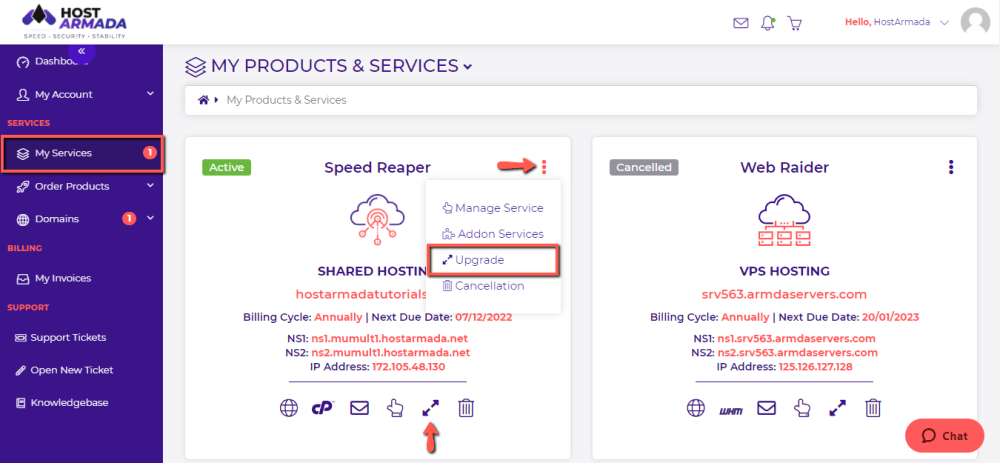Click Speed Reaper trash cancellation icon
The image size is (1000, 463).
click(466, 408)
